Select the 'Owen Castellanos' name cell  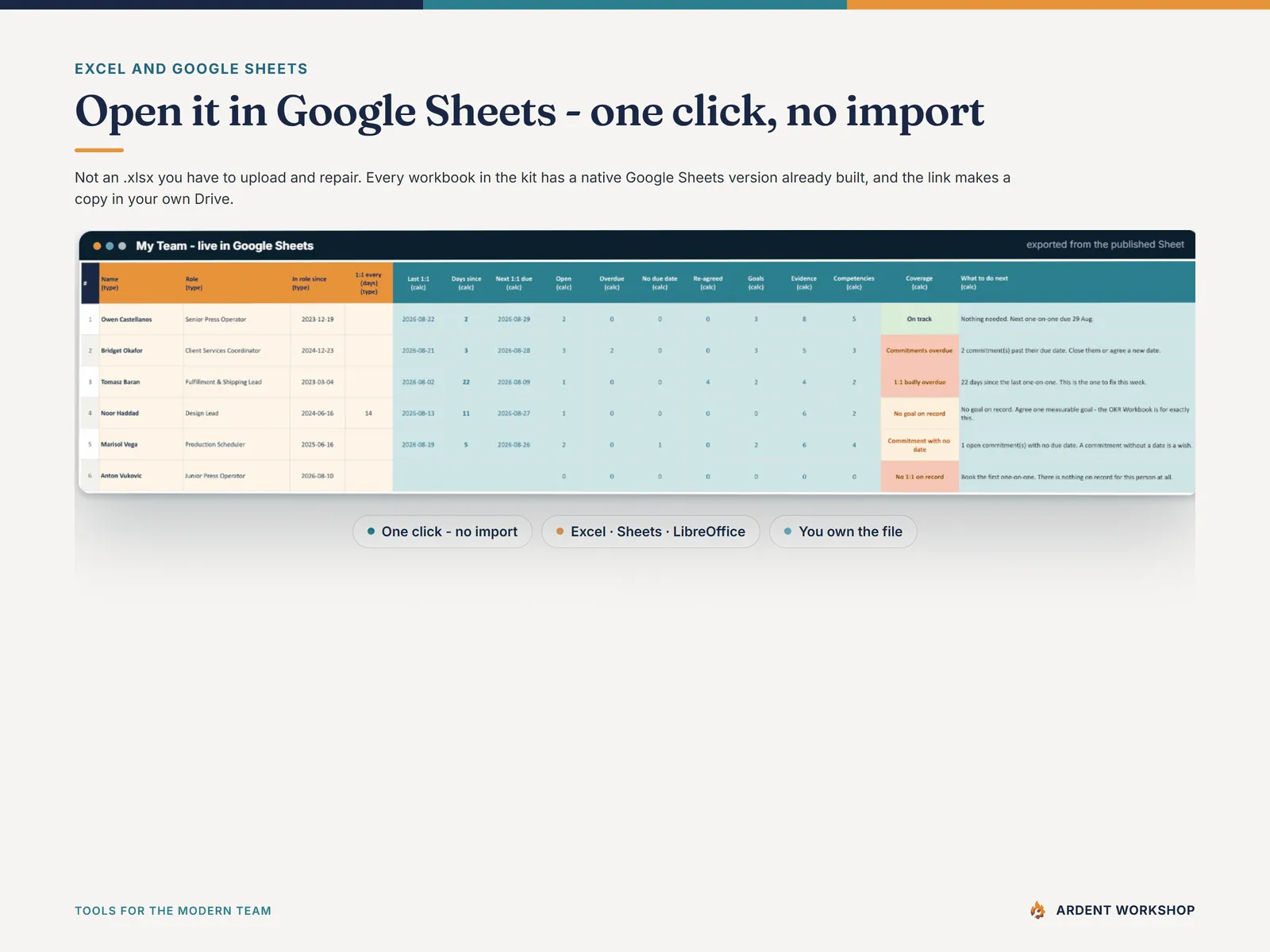click(x=140, y=320)
